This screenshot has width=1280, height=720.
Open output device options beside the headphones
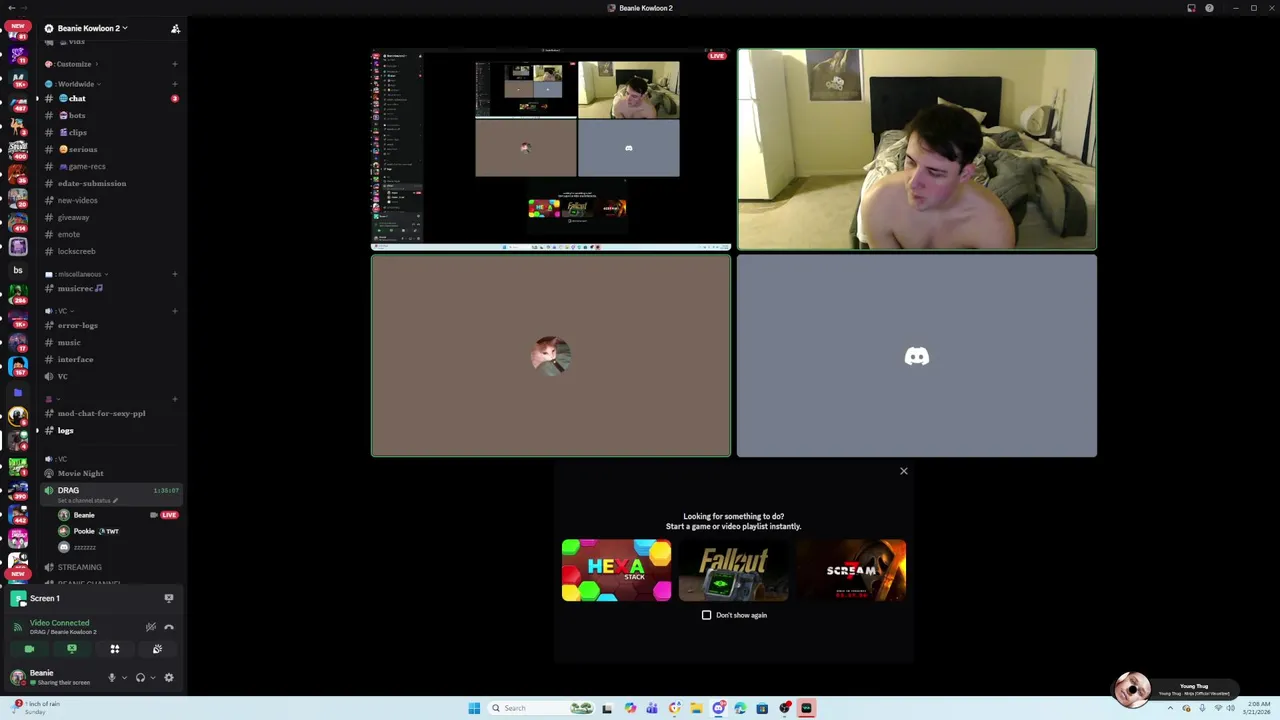pyautogui.click(x=152, y=677)
